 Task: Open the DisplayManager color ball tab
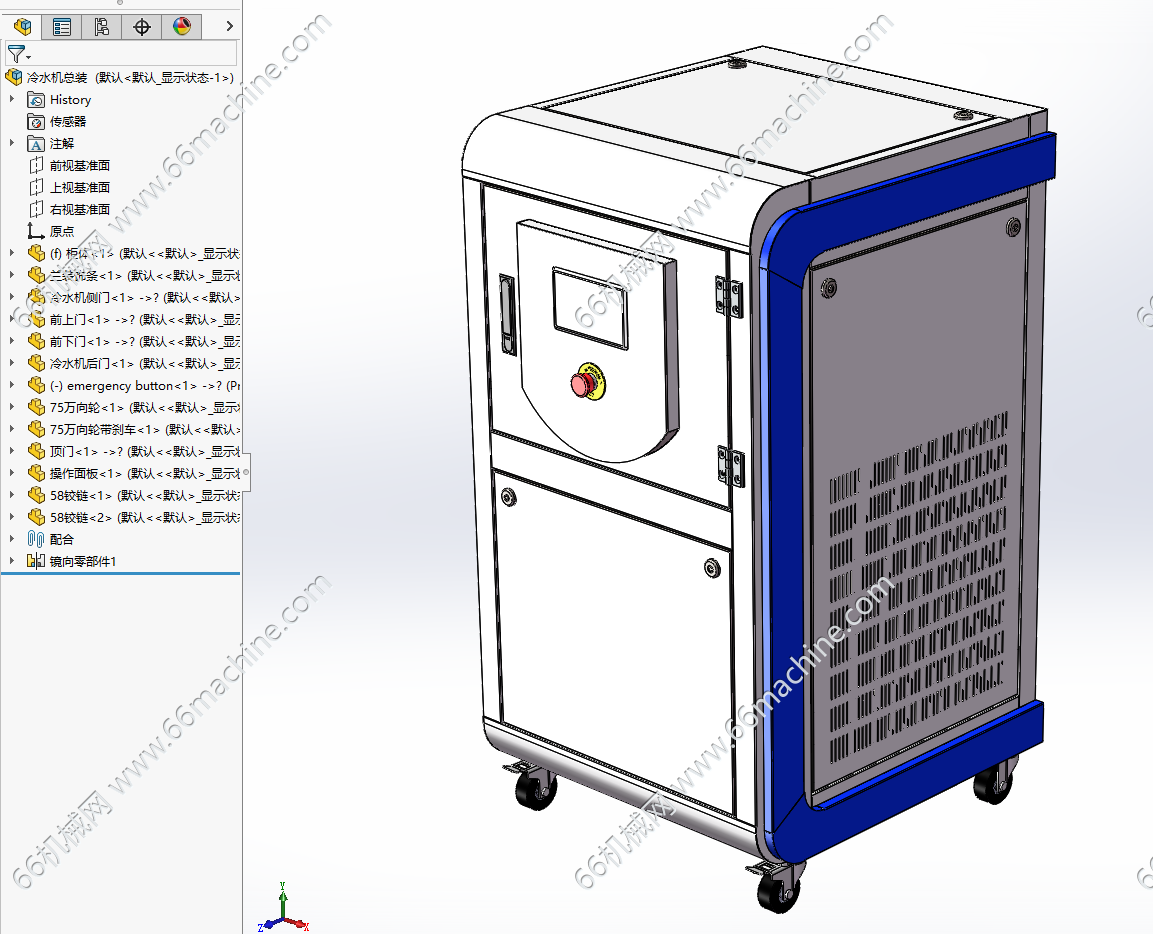click(x=182, y=27)
